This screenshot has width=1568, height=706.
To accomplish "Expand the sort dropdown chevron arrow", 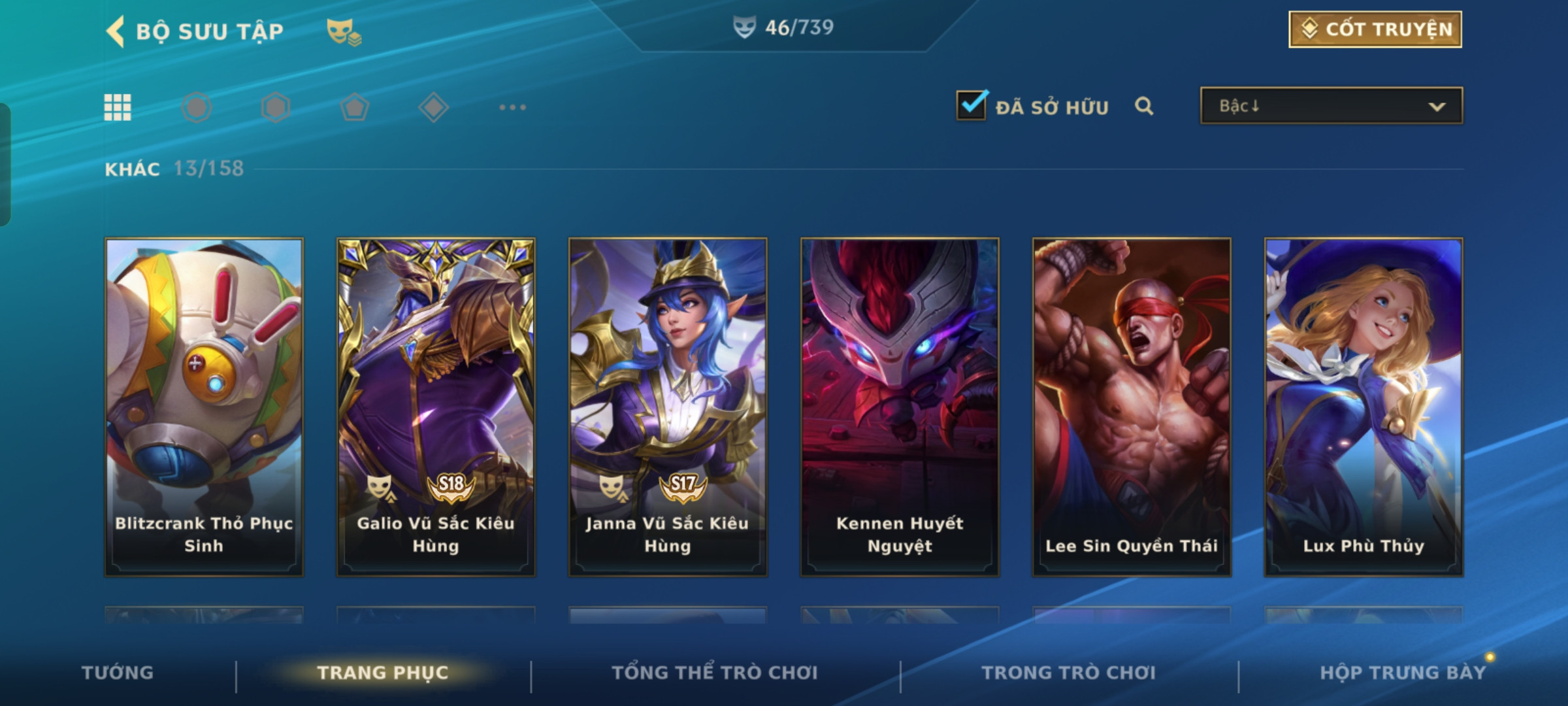I will (x=1437, y=107).
